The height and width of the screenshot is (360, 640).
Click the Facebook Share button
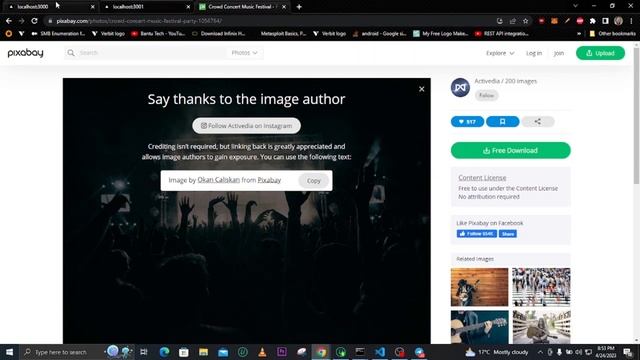(x=508, y=234)
